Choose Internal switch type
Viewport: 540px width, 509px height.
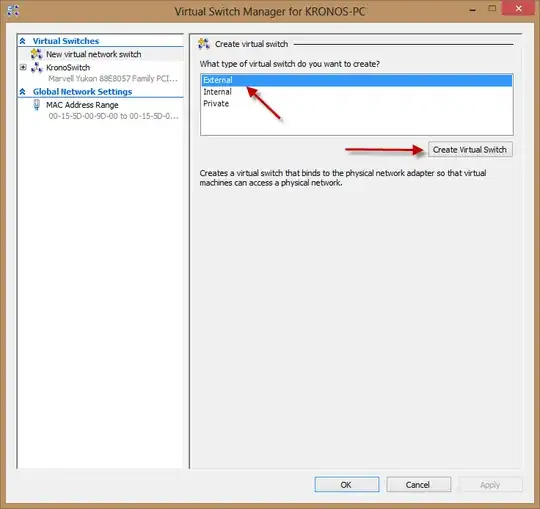[357, 92]
